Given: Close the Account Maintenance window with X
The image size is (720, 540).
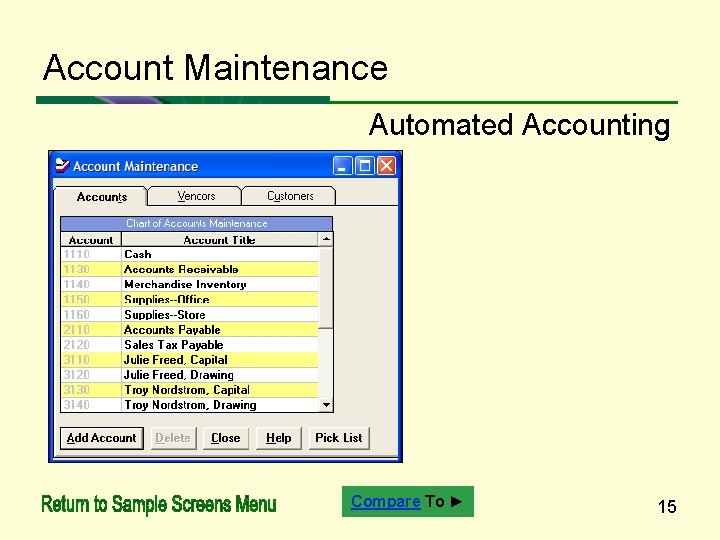Looking at the screenshot, I should (387, 166).
